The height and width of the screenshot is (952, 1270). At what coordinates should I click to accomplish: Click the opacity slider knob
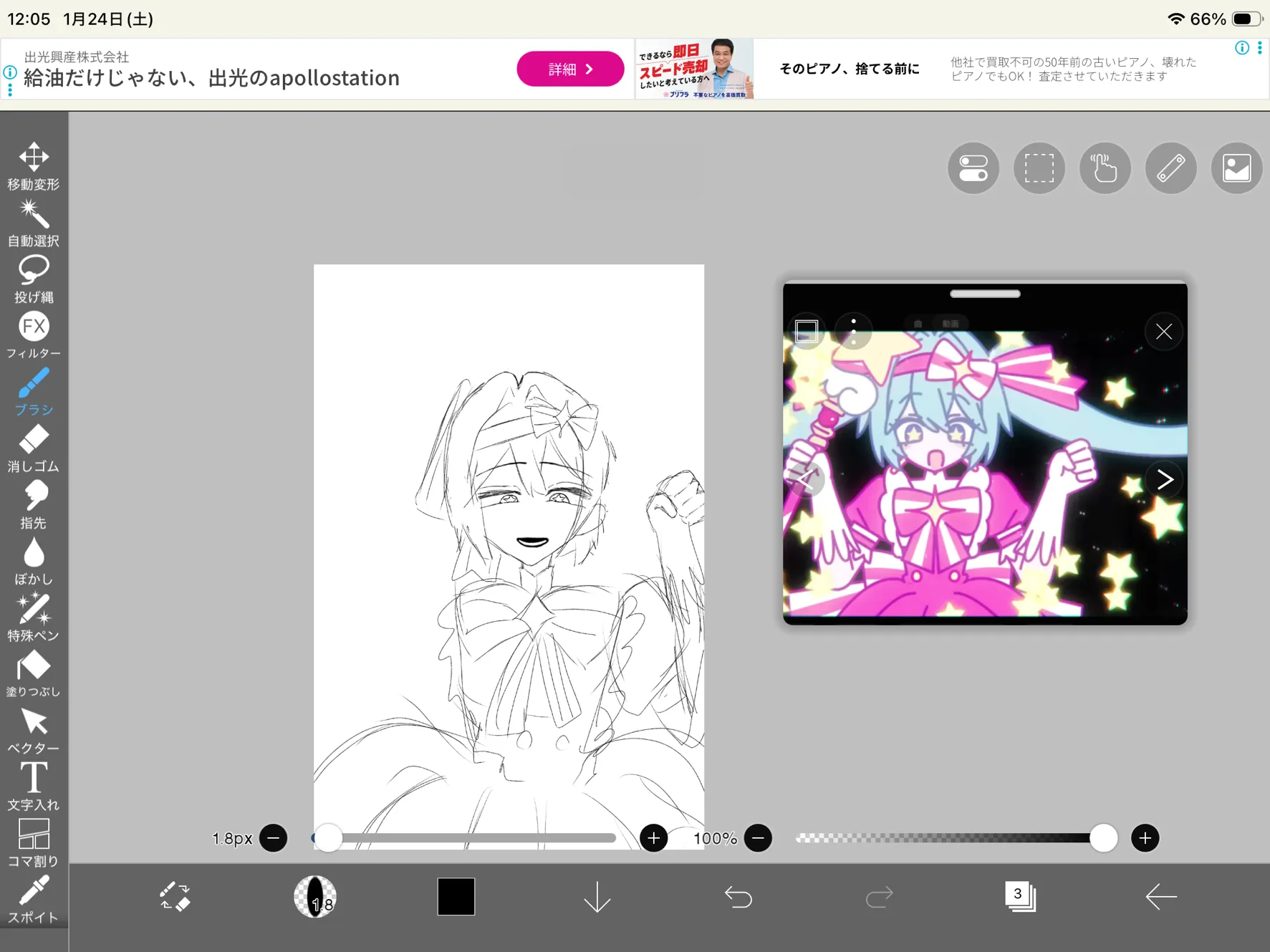[1103, 838]
